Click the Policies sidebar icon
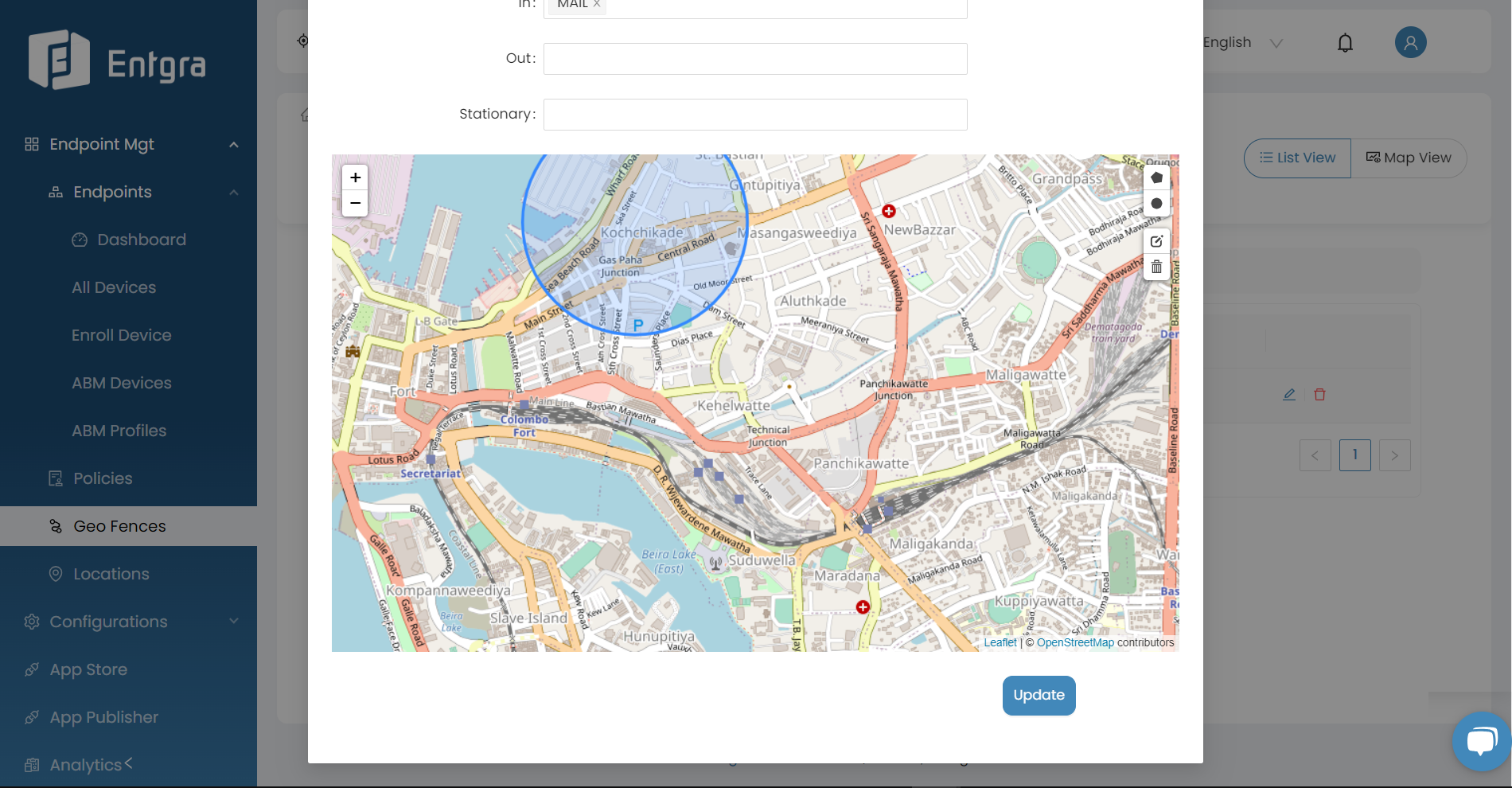The height and width of the screenshot is (788, 1512). (x=56, y=478)
